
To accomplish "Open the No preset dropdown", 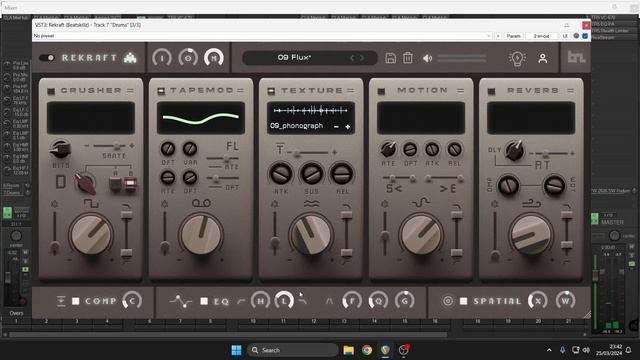I will pyautogui.click(x=262, y=36).
